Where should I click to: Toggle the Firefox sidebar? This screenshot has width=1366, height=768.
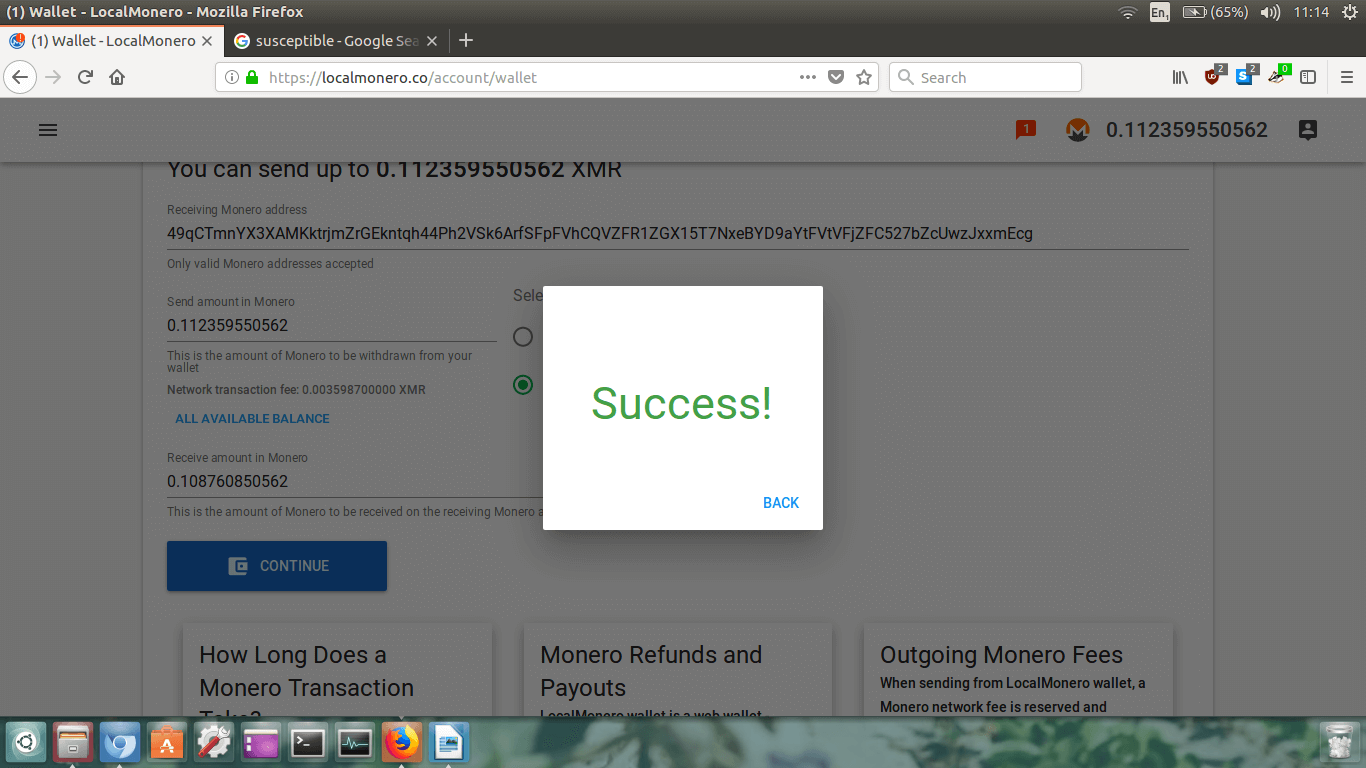[1307, 77]
